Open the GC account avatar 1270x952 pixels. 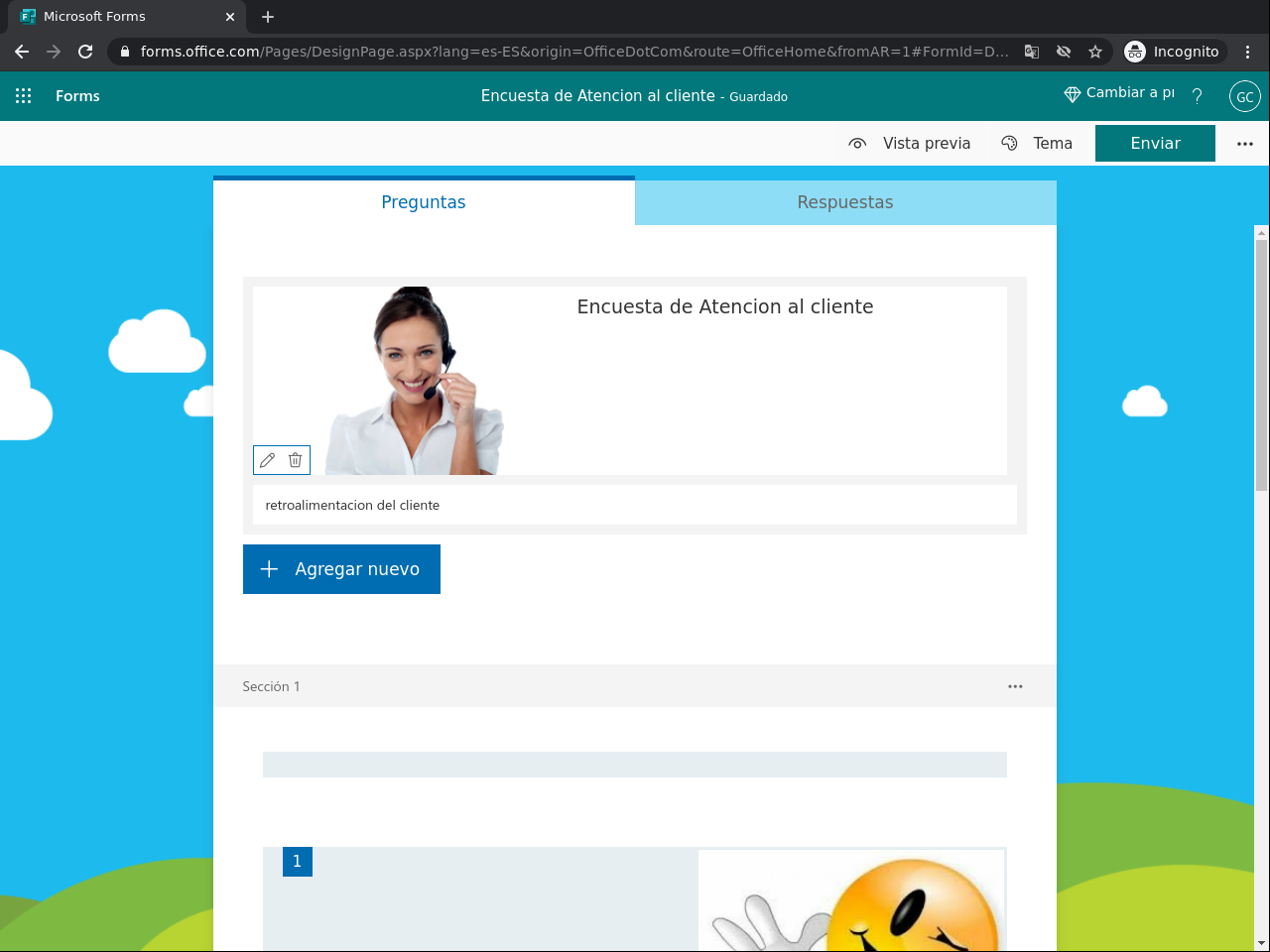(x=1245, y=96)
